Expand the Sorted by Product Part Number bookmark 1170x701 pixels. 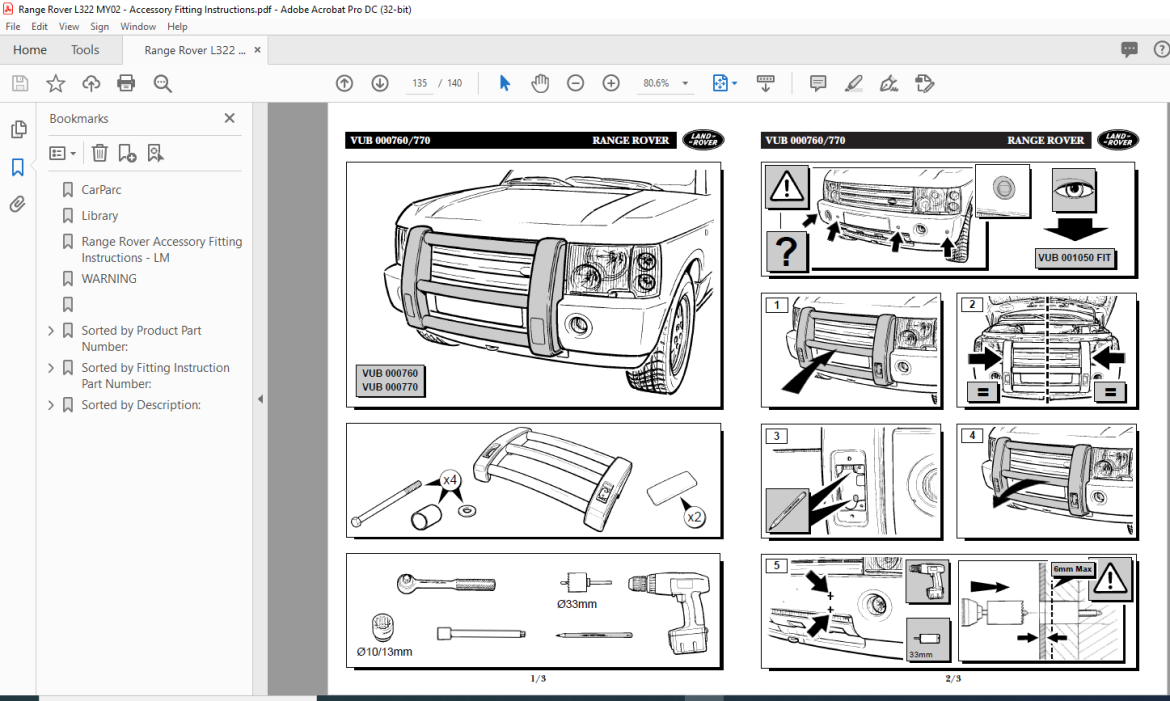[x=50, y=330]
